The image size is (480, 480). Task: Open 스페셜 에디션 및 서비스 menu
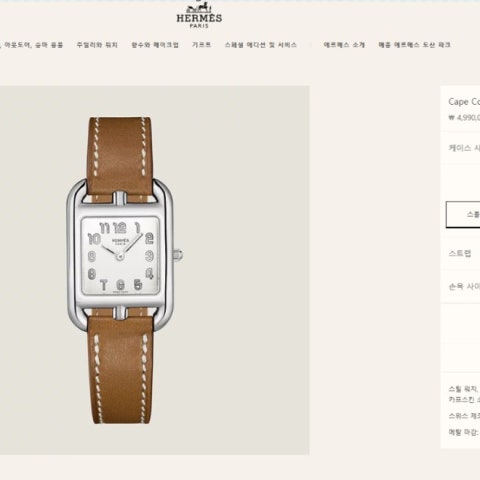260,45
